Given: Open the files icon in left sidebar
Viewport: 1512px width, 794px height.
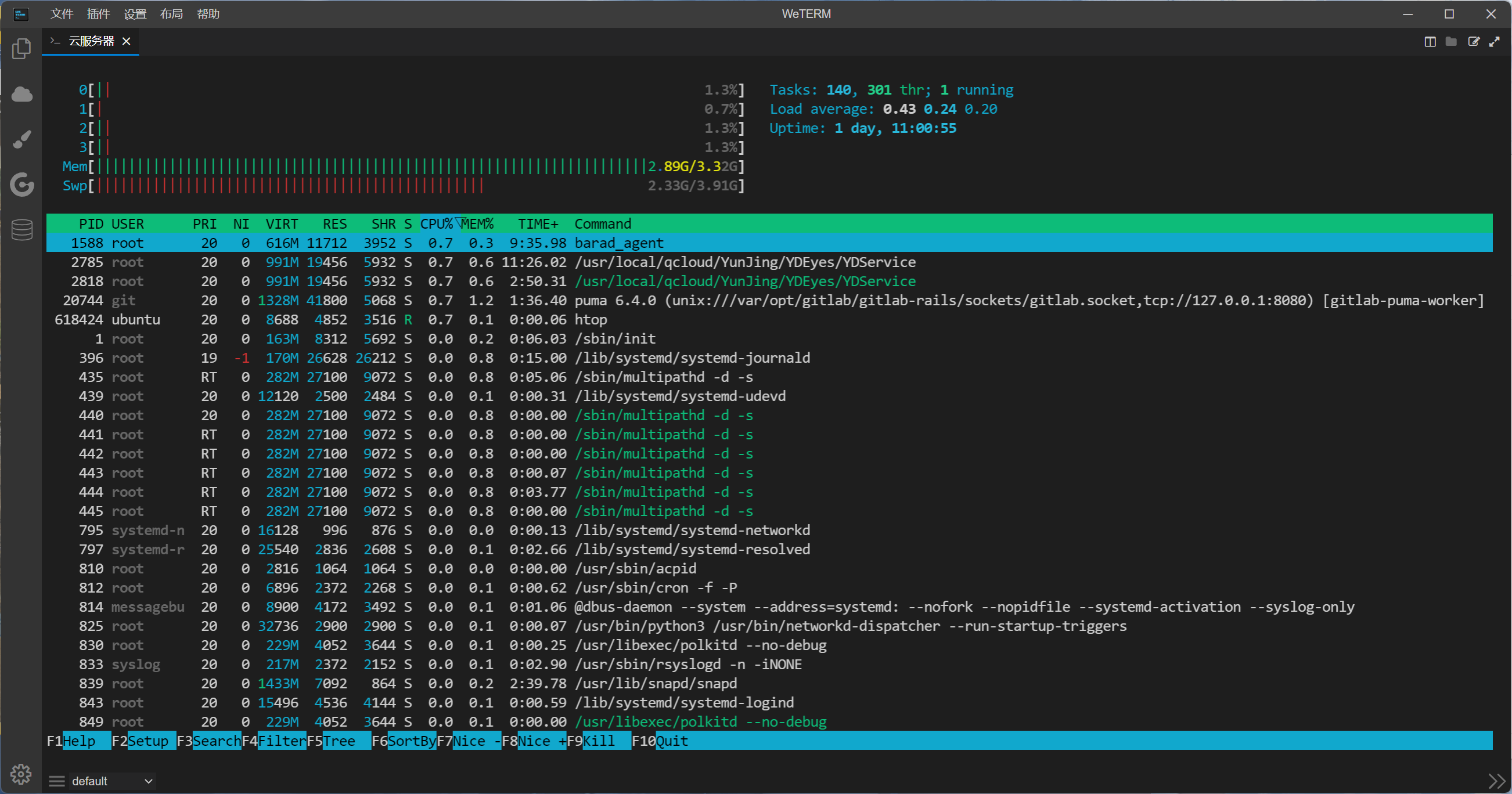Looking at the screenshot, I should [21, 48].
